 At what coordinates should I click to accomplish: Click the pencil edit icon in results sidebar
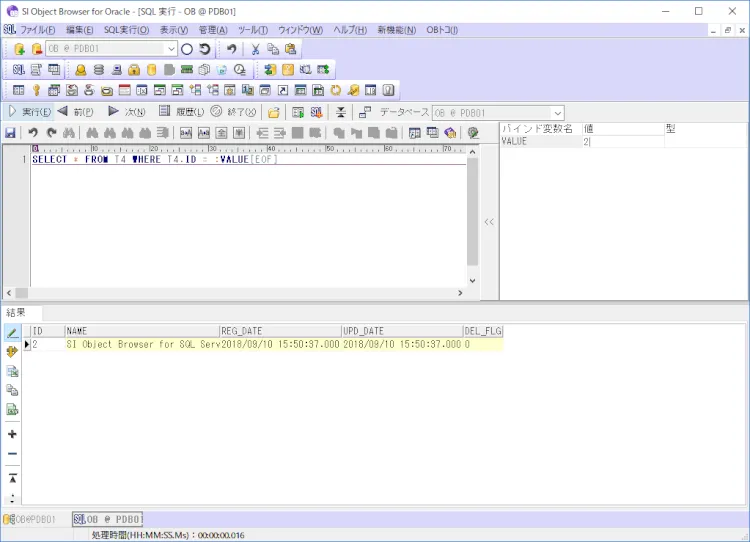(12, 333)
